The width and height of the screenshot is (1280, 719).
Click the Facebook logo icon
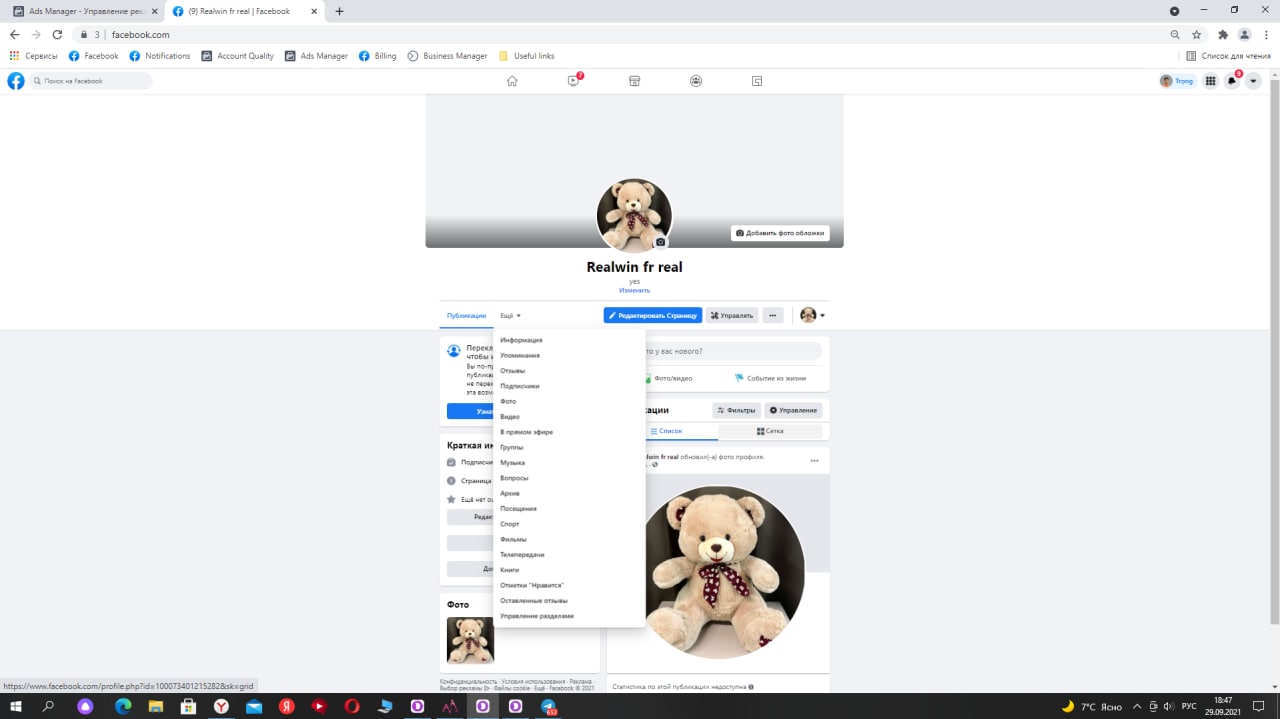pyautogui.click(x=16, y=81)
